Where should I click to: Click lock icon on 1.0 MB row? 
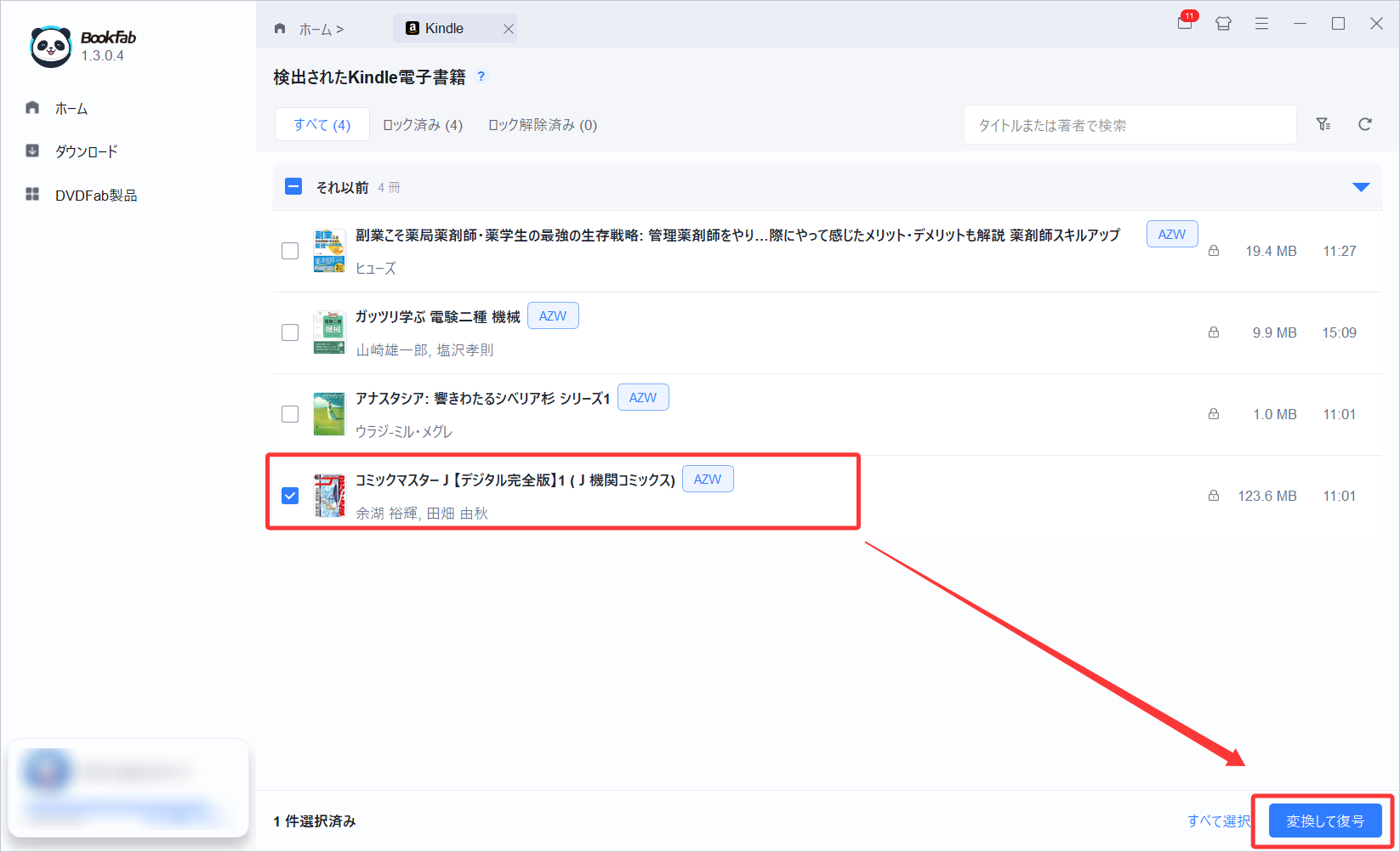(x=1214, y=414)
